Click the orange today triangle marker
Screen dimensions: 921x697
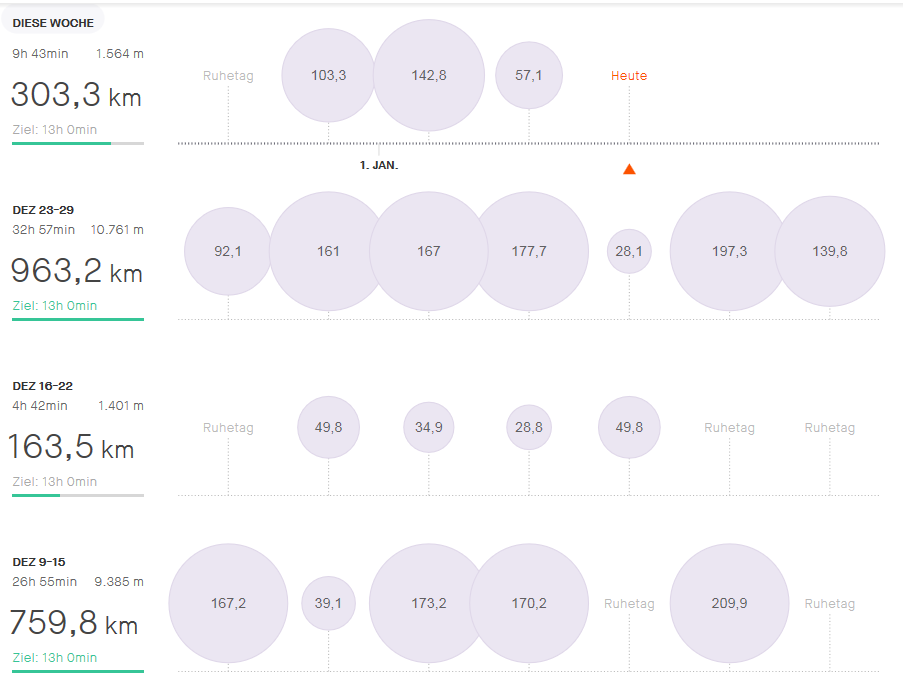tap(629, 169)
